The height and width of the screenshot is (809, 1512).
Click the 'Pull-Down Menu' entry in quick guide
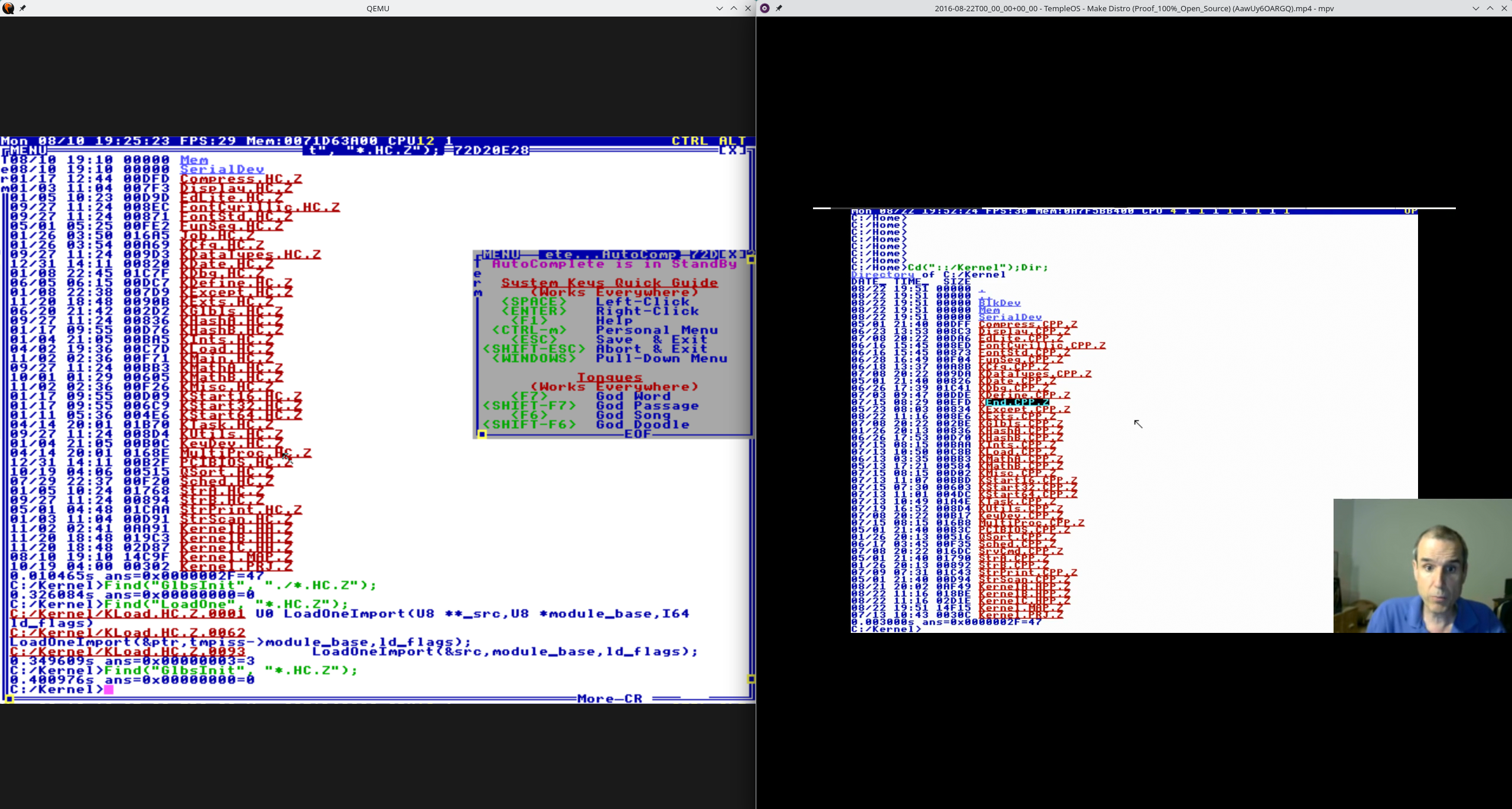pyautogui.click(x=662, y=359)
